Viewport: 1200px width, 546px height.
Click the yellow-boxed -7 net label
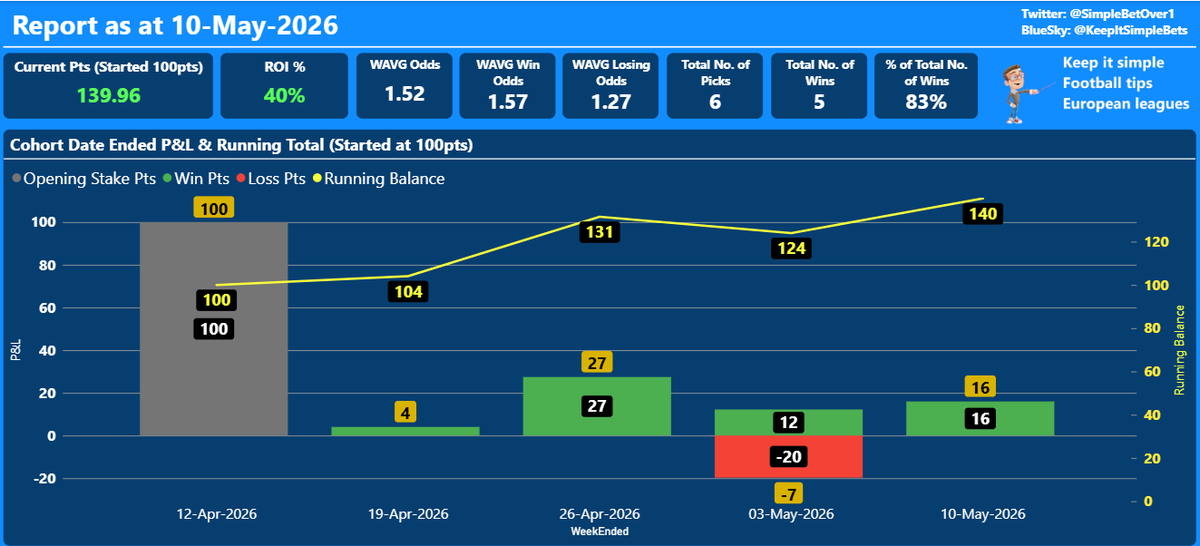(789, 493)
